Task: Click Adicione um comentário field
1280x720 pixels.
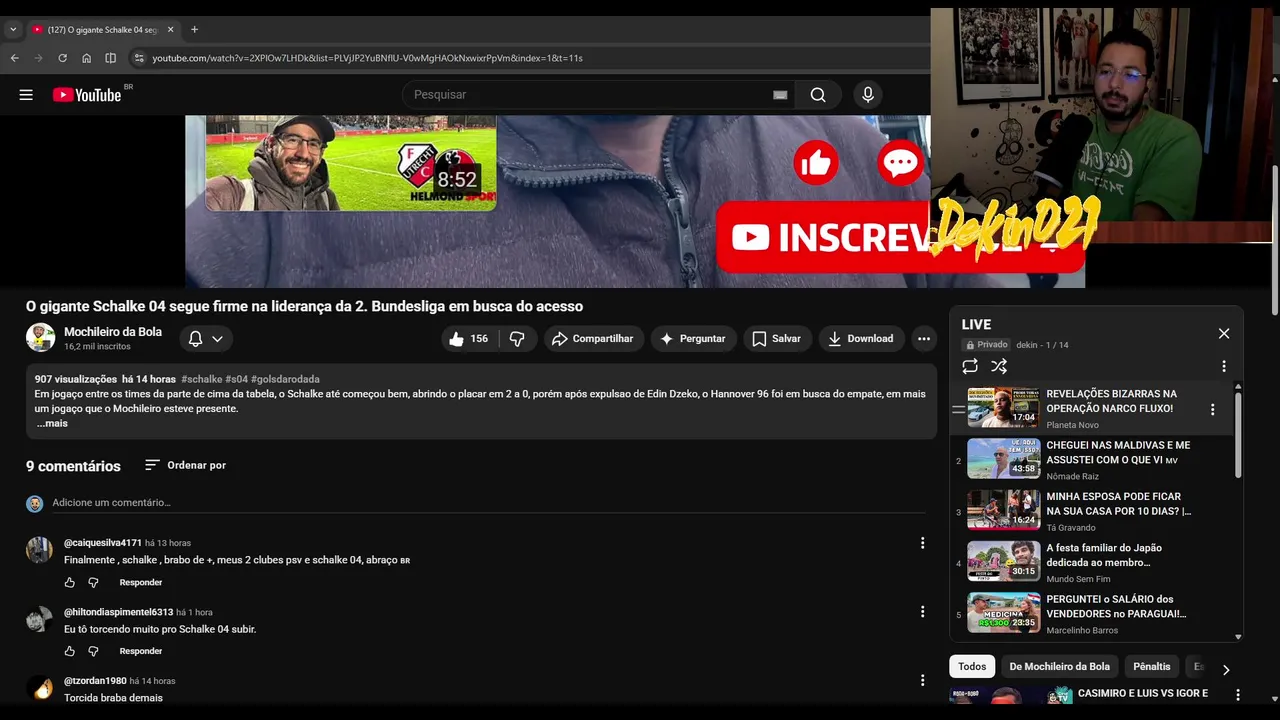Action: tap(488, 503)
